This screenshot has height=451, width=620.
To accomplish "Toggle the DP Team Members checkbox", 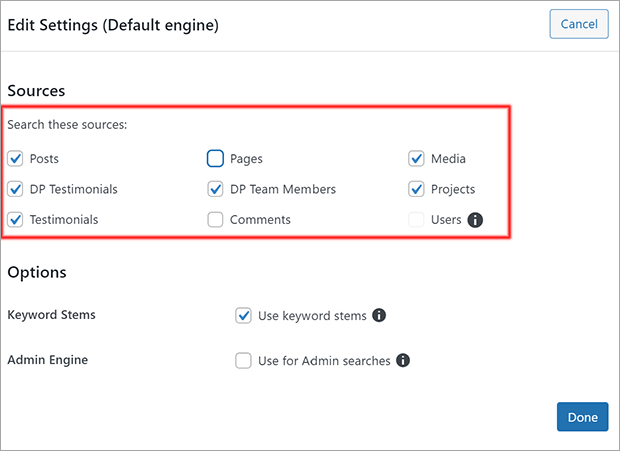I will (215, 189).
